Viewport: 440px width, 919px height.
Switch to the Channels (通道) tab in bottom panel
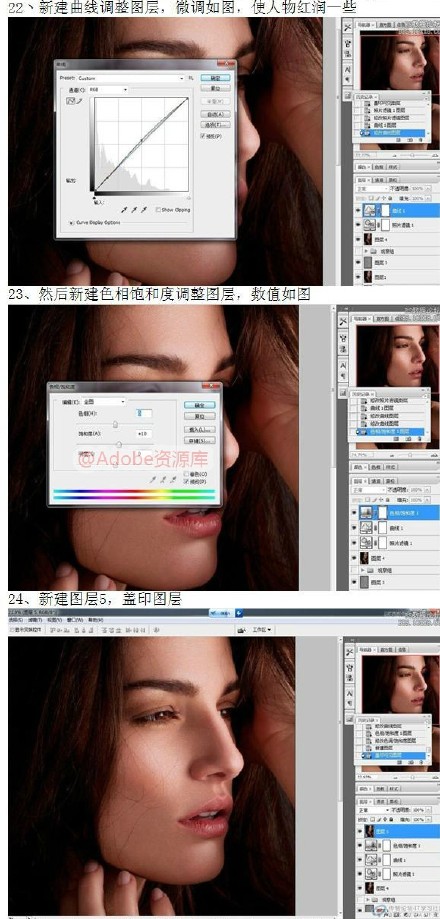point(380,802)
